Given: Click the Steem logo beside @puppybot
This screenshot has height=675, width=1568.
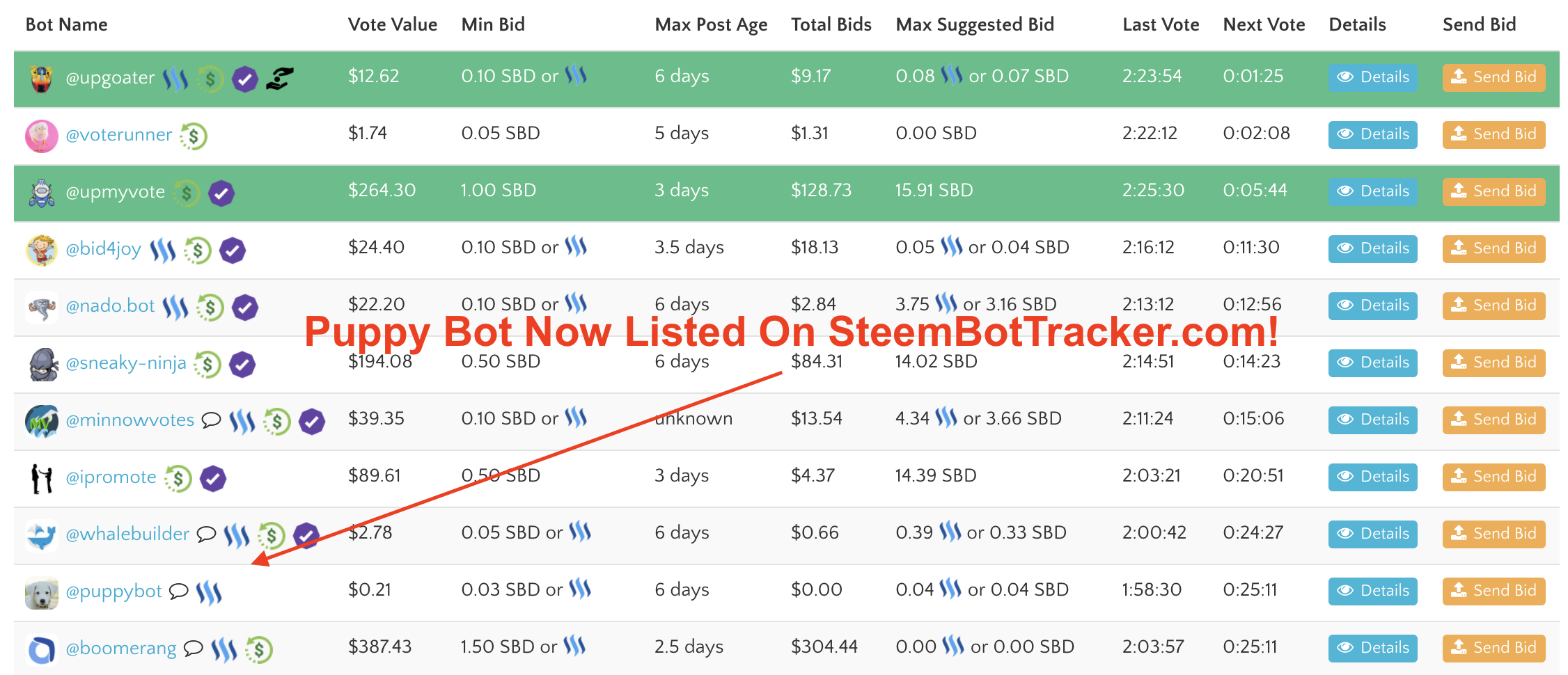Looking at the screenshot, I should click(x=209, y=592).
